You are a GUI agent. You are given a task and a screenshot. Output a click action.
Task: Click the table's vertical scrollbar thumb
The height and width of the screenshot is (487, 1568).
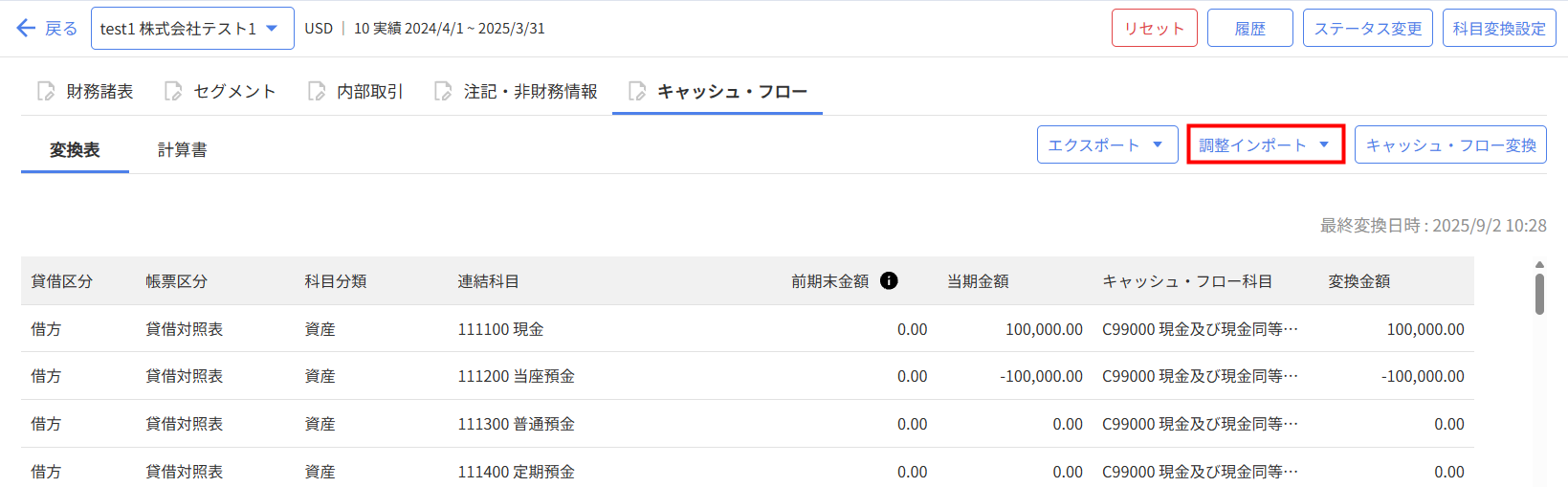[1539, 294]
